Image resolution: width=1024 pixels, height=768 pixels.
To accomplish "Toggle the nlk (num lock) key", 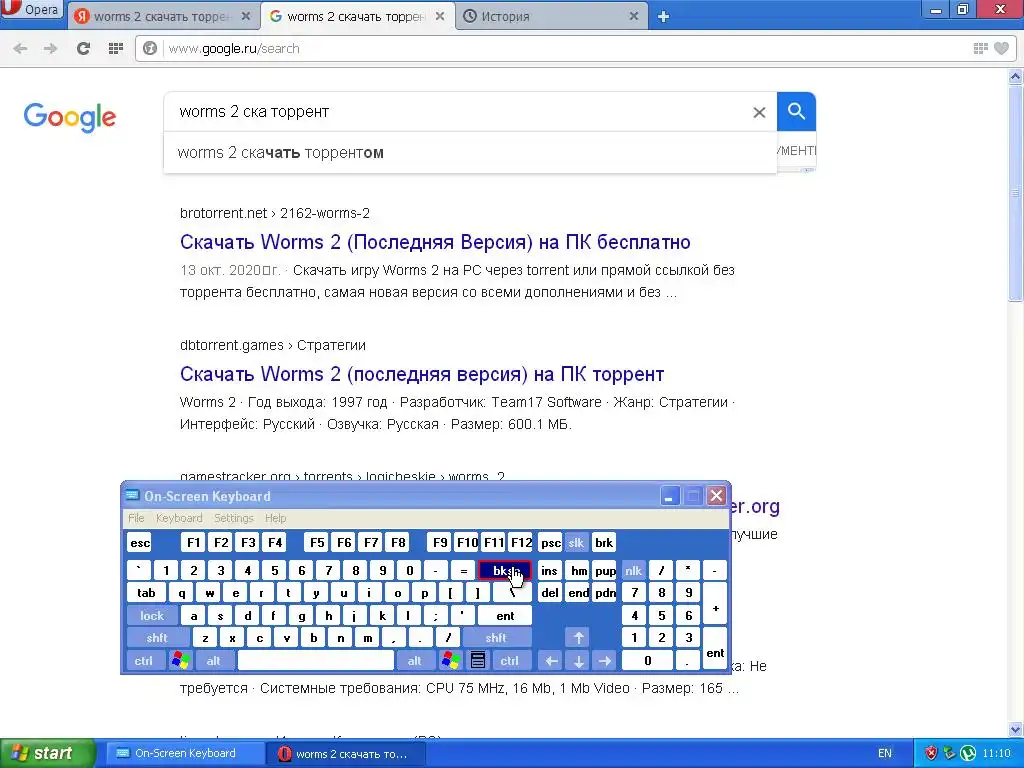I will (x=633, y=571).
